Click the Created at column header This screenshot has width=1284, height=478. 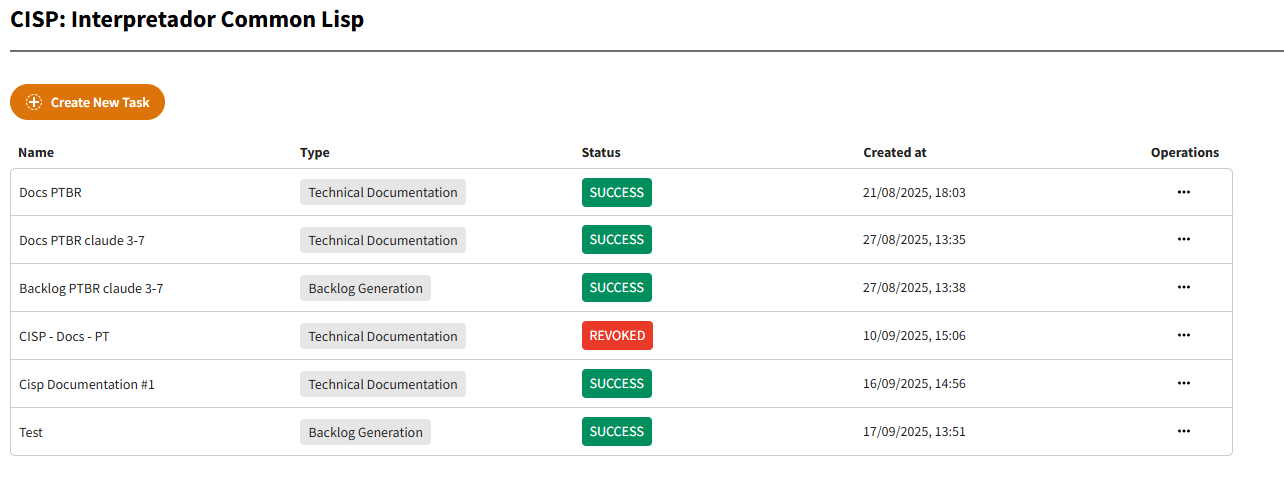[x=895, y=153]
